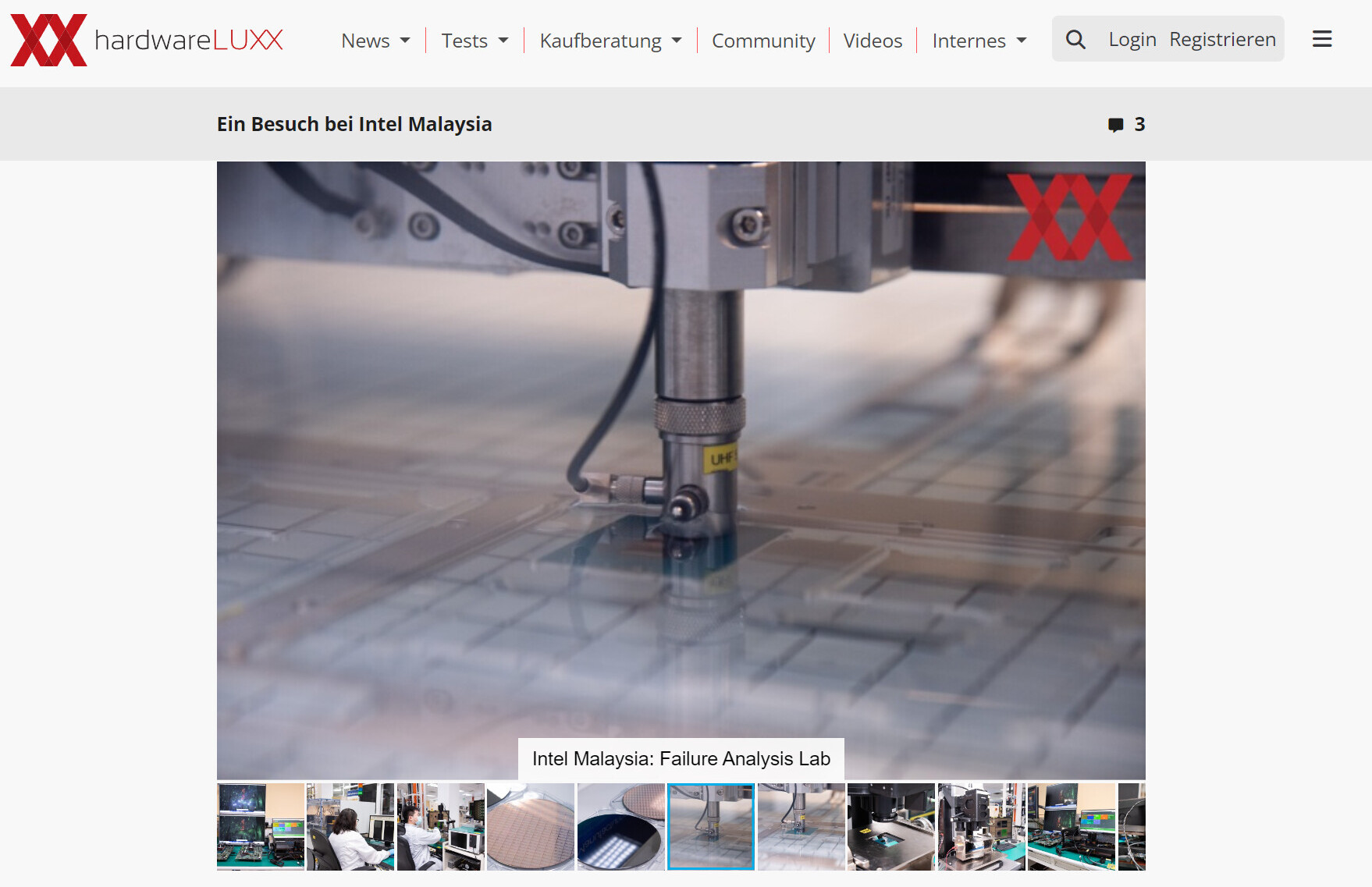
Task: Click the Login link
Action: click(1132, 39)
